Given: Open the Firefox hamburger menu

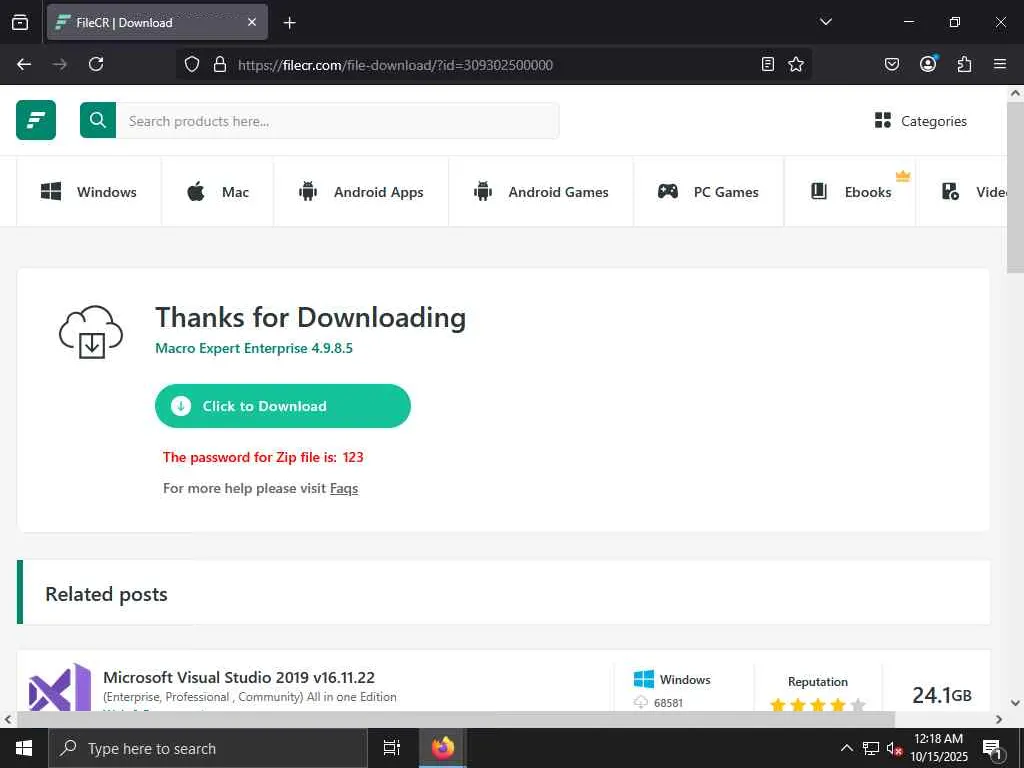Looking at the screenshot, I should pos(1000,64).
